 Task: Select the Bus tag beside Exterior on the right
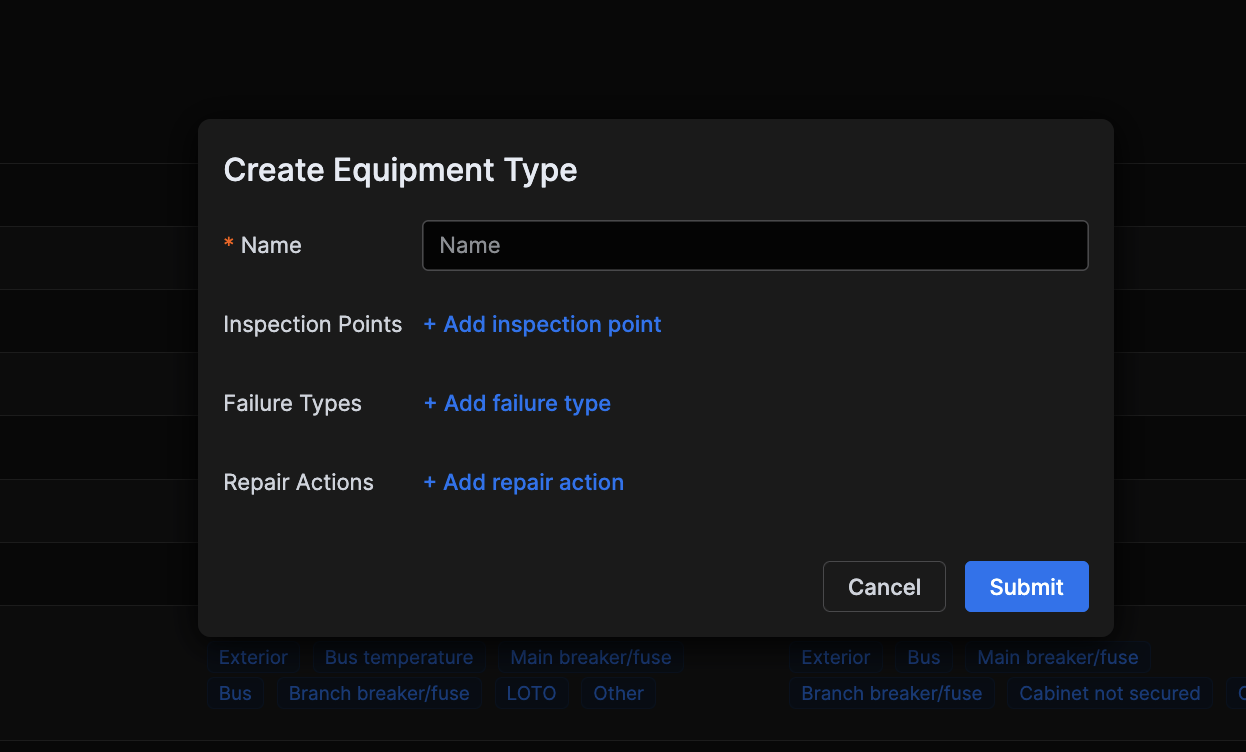point(923,657)
